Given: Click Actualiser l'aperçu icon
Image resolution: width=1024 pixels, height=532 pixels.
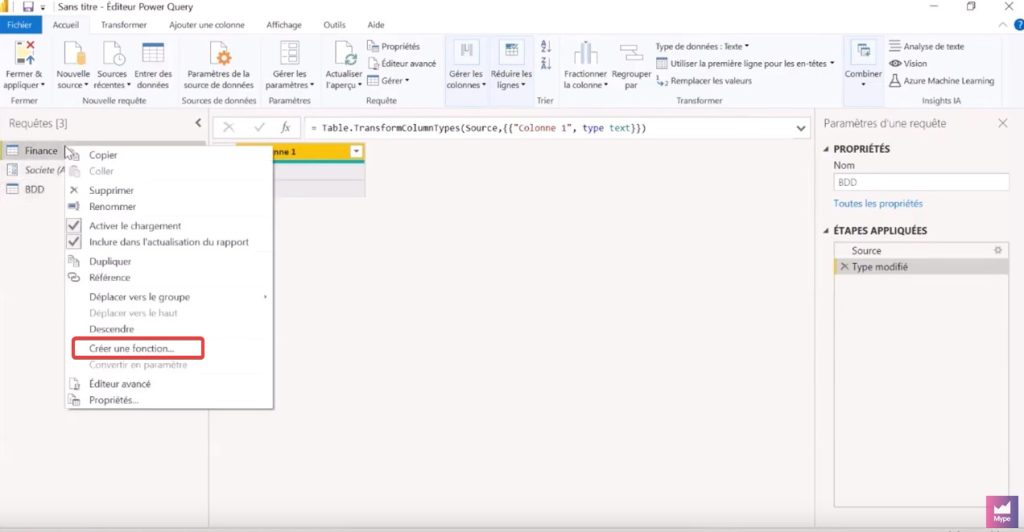Looking at the screenshot, I should pyautogui.click(x=344, y=52).
